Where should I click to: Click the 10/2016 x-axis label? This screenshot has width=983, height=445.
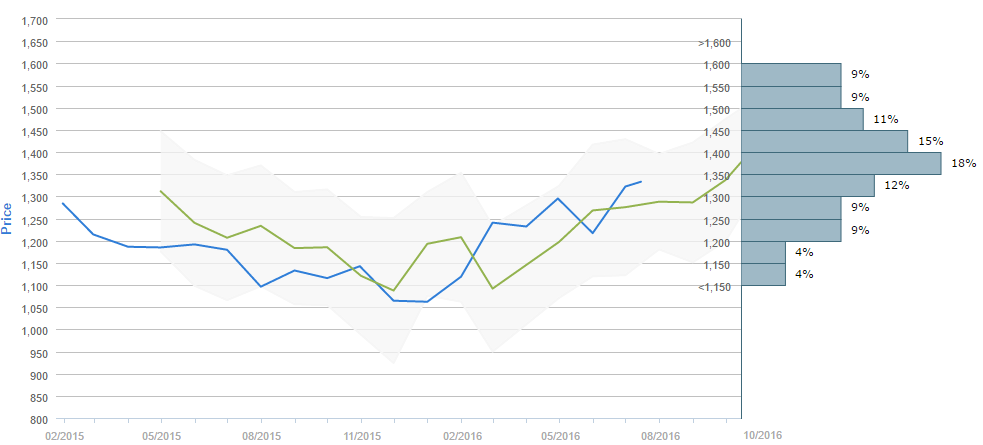pos(761,435)
